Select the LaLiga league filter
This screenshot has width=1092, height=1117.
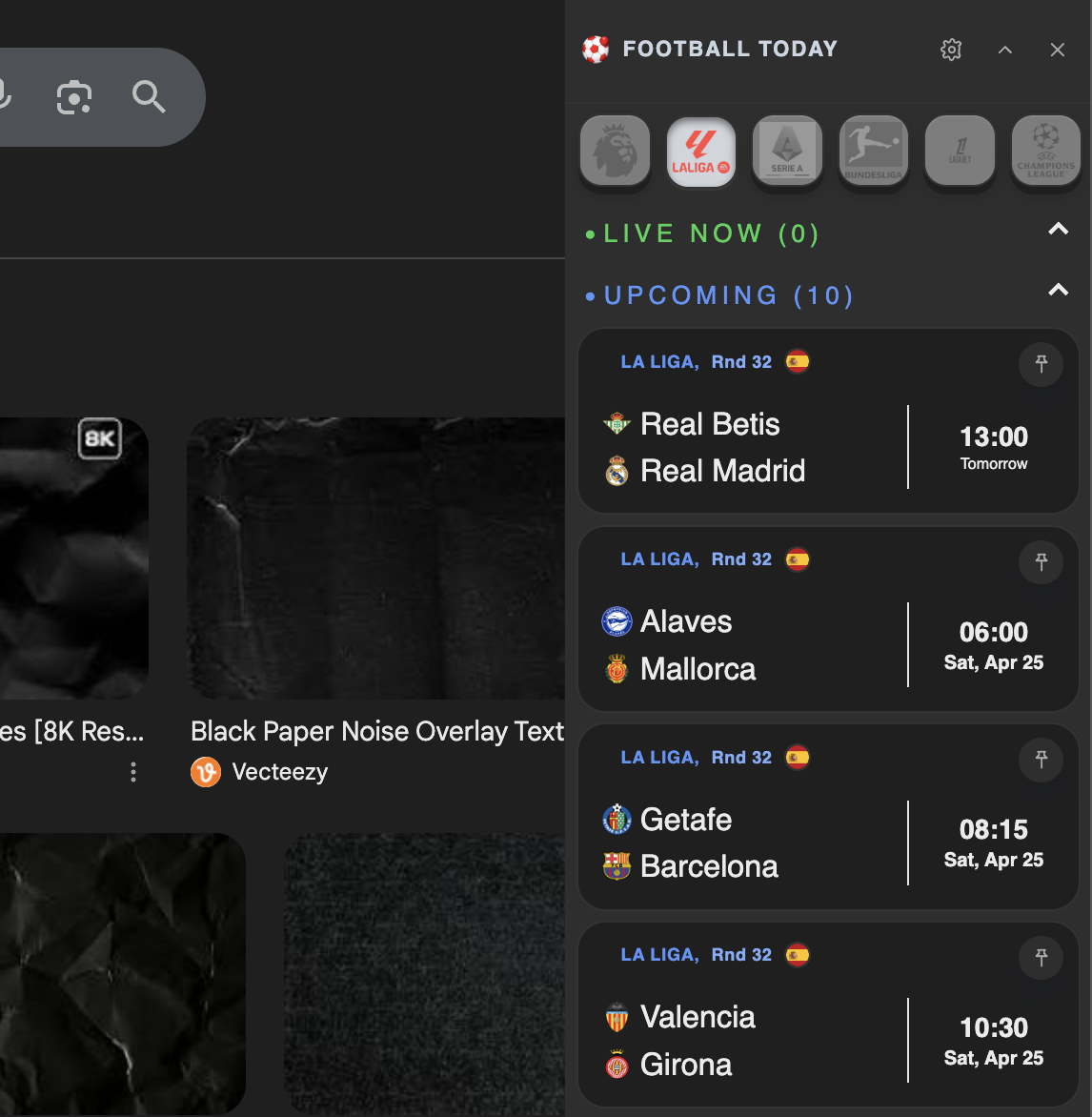coord(701,151)
